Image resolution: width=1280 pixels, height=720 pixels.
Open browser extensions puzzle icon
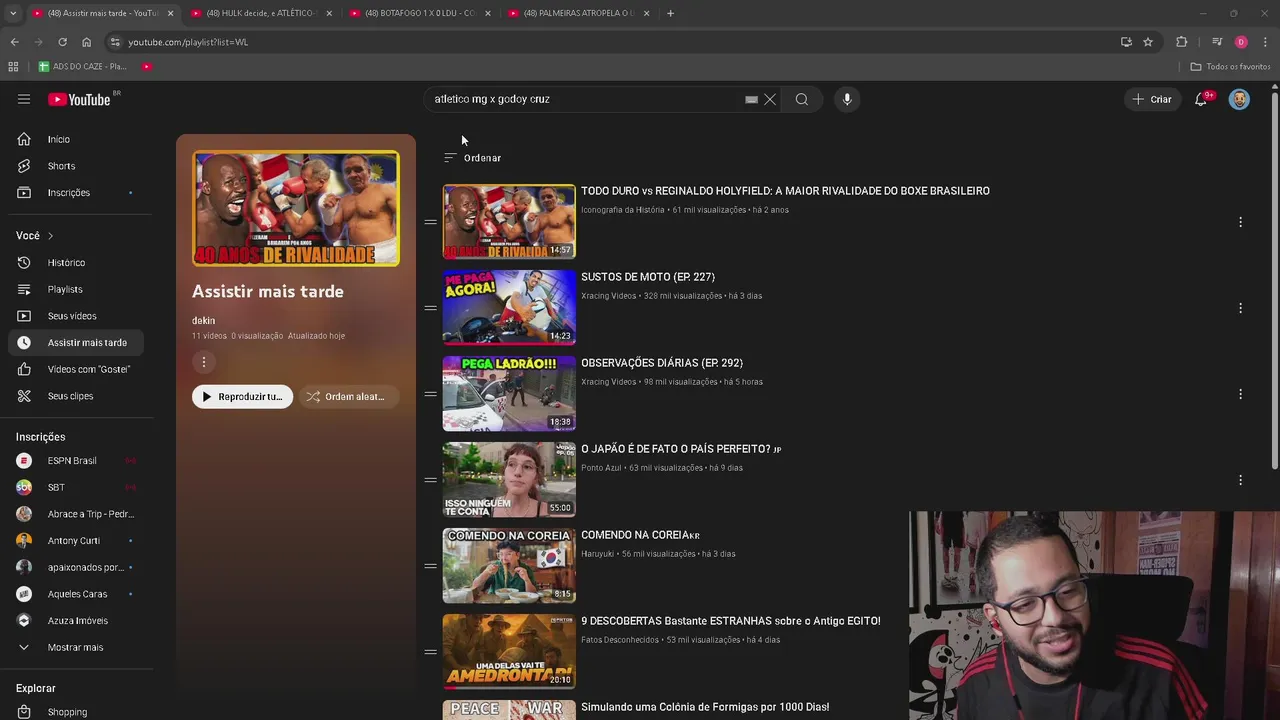(1182, 42)
